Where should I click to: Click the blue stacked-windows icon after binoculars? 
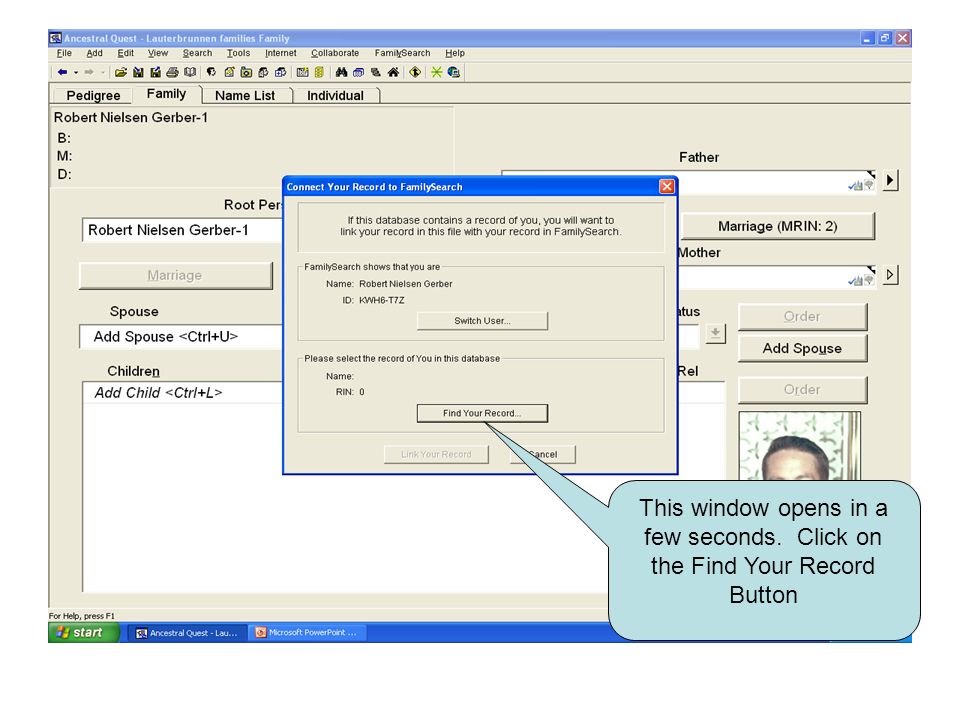click(359, 72)
